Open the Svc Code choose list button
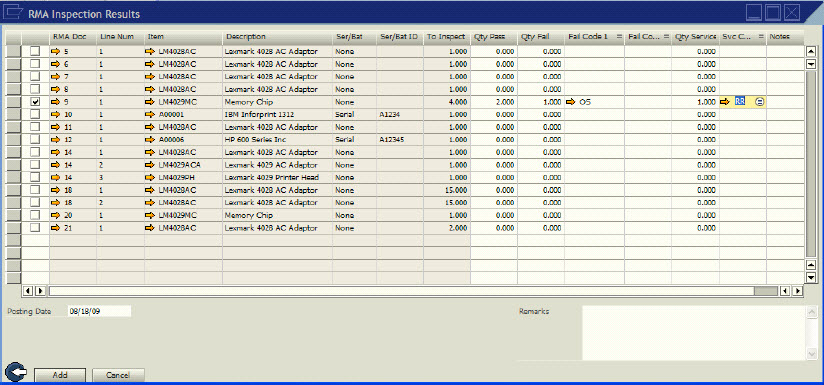This screenshot has width=824, height=385. coord(759,102)
